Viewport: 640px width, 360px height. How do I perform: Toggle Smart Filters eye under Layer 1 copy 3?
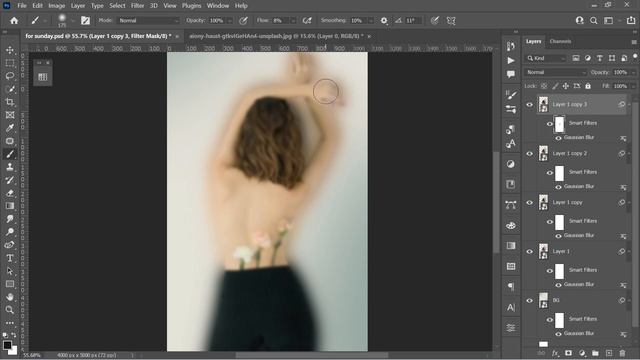pyautogui.click(x=549, y=124)
